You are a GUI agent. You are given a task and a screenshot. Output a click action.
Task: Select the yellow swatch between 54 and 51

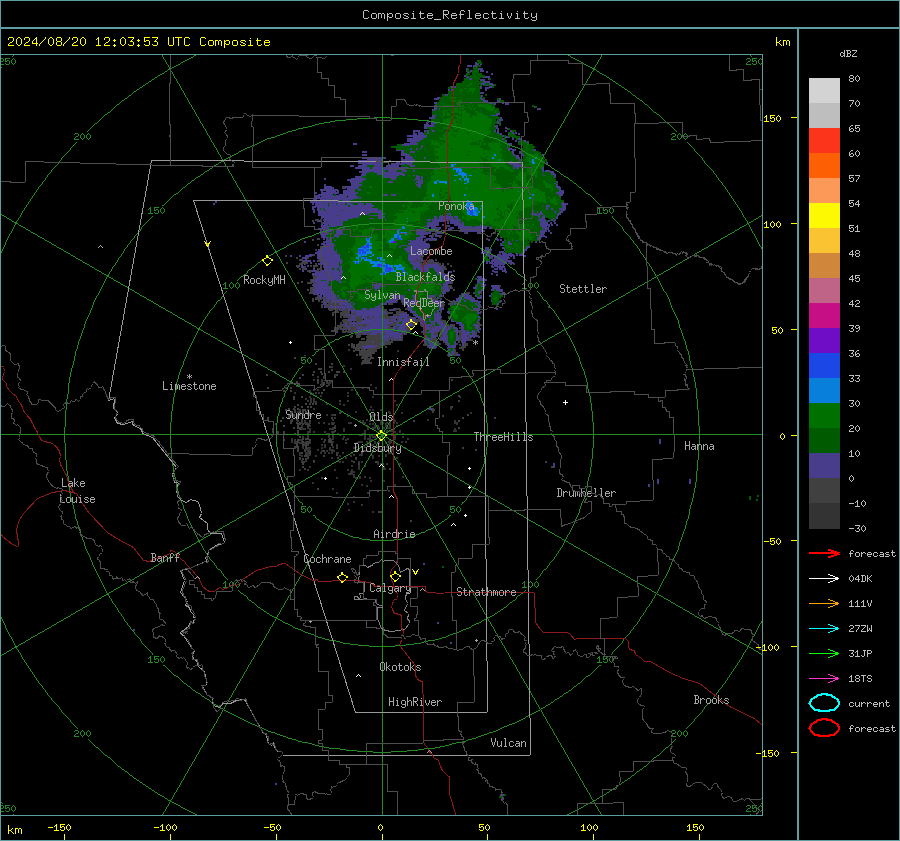(824, 216)
